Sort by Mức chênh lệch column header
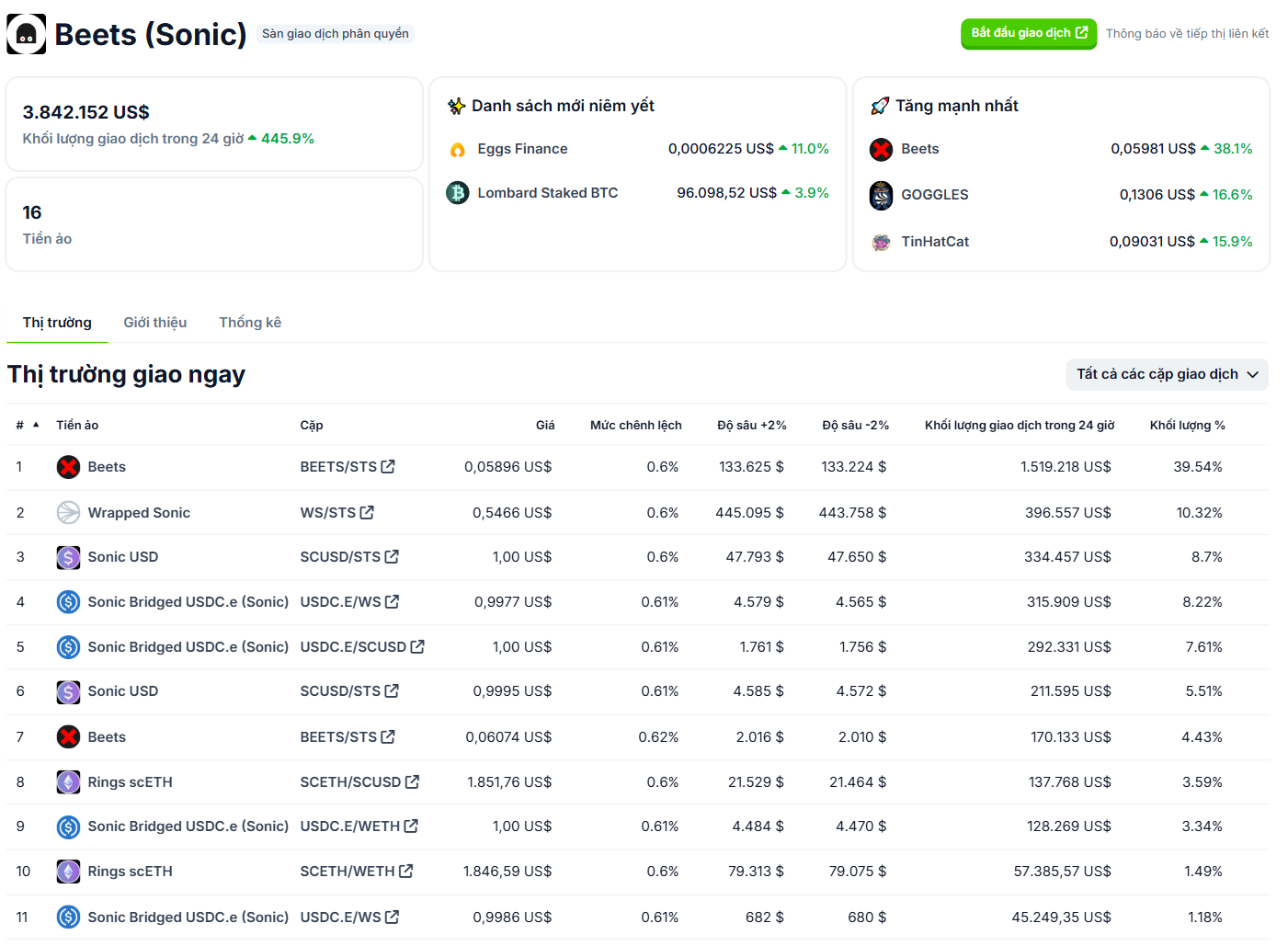This screenshot has width=1288, height=946. coord(635,425)
